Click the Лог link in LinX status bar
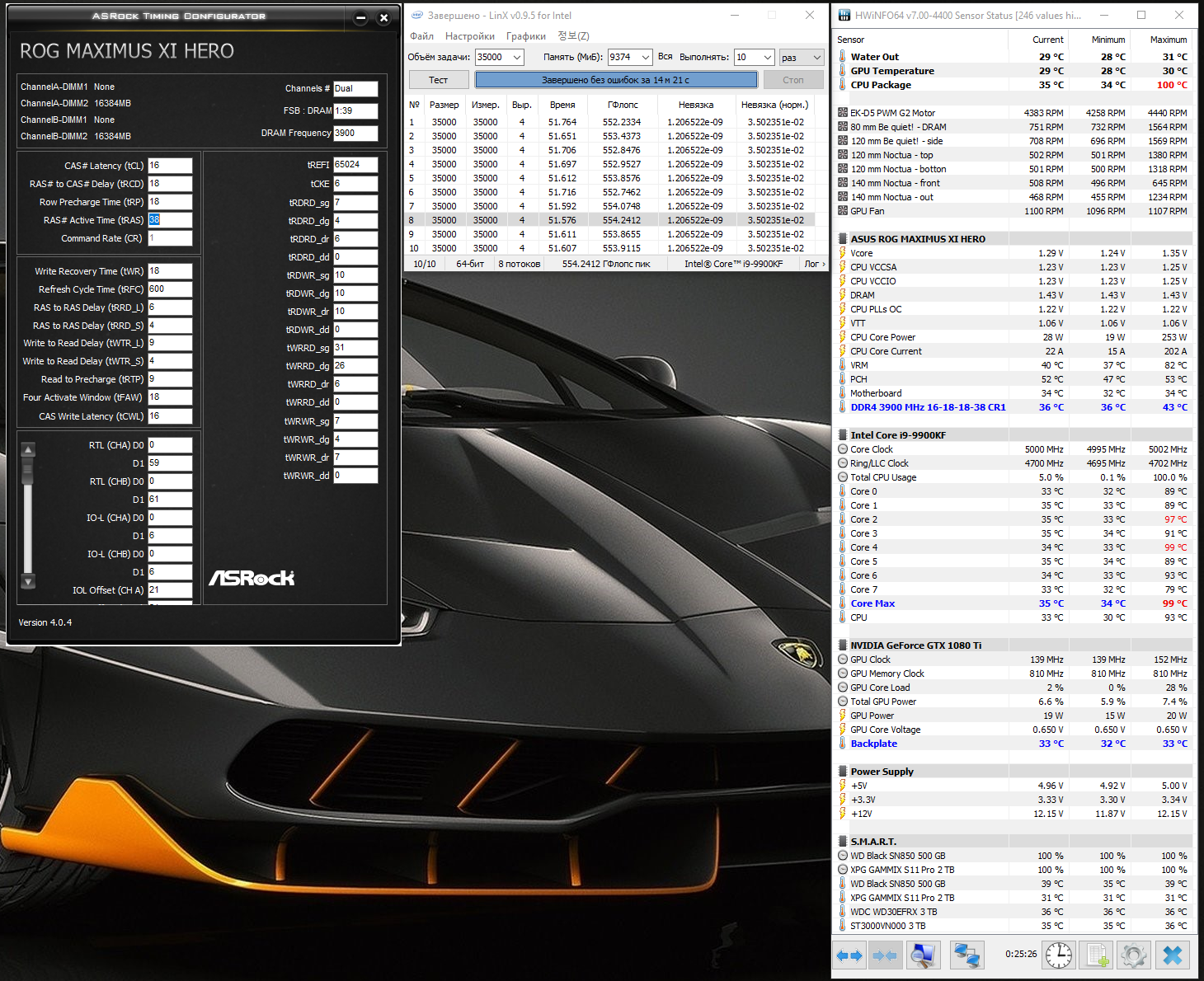This screenshot has height=981, width=1204. [813, 264]
